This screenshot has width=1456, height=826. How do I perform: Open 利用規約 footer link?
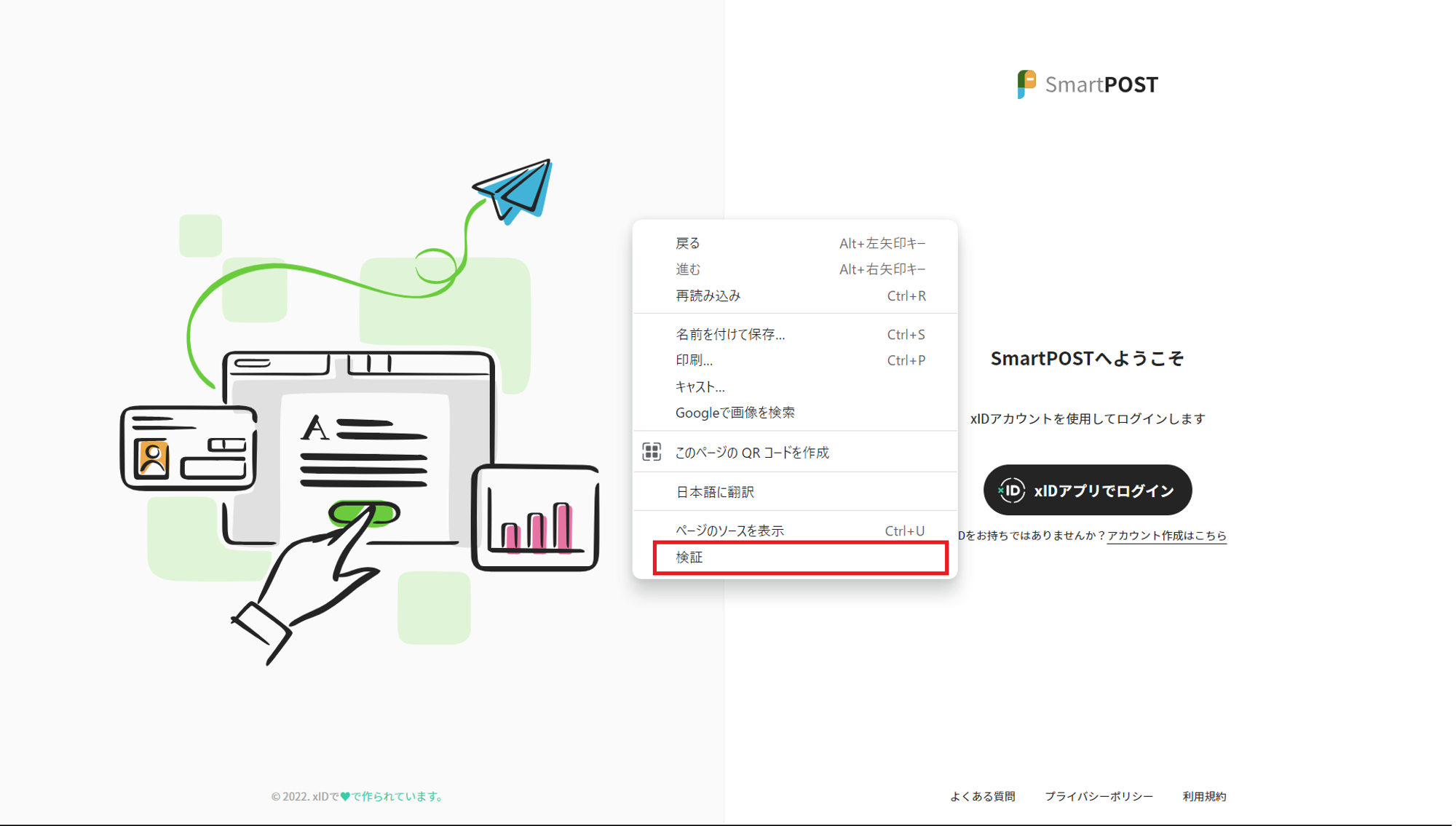tap(1204, 796)
